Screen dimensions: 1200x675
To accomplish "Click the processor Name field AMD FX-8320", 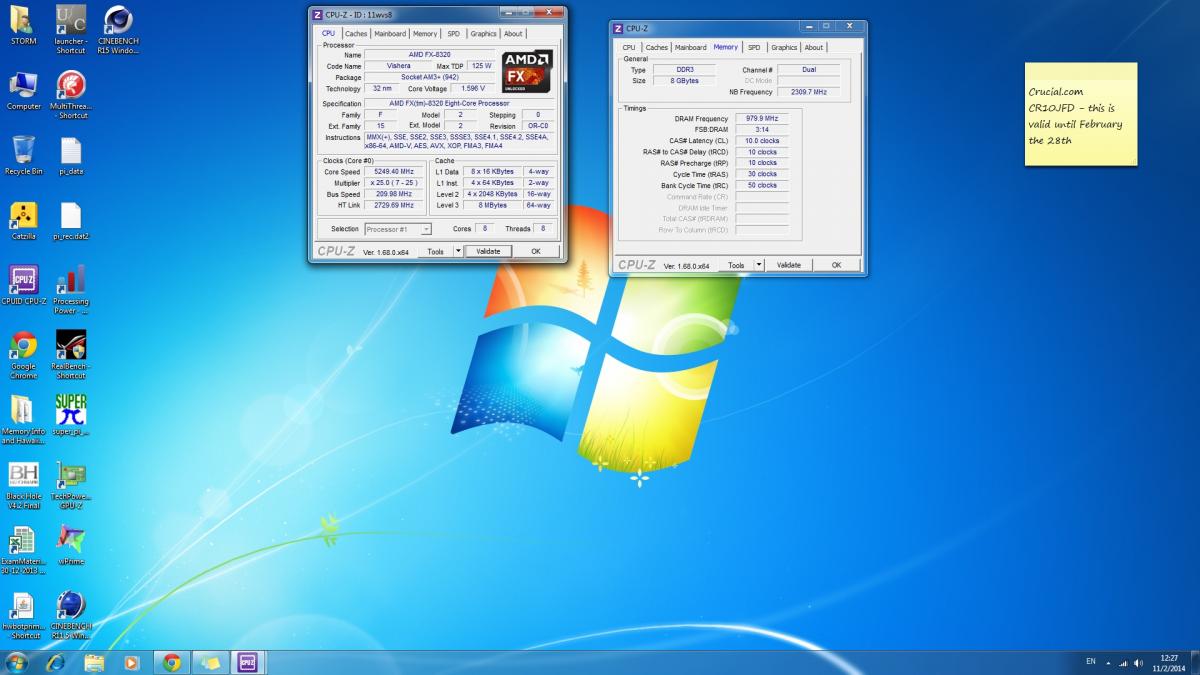I will (429, 54).
